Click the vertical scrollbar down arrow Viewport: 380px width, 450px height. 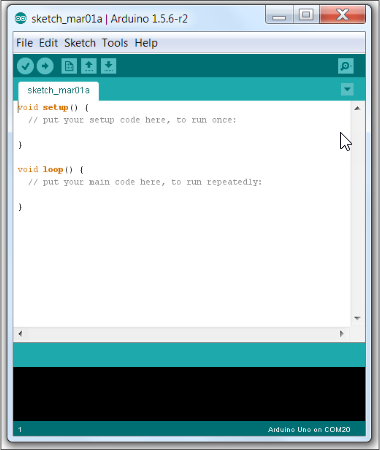click(357, 318)
